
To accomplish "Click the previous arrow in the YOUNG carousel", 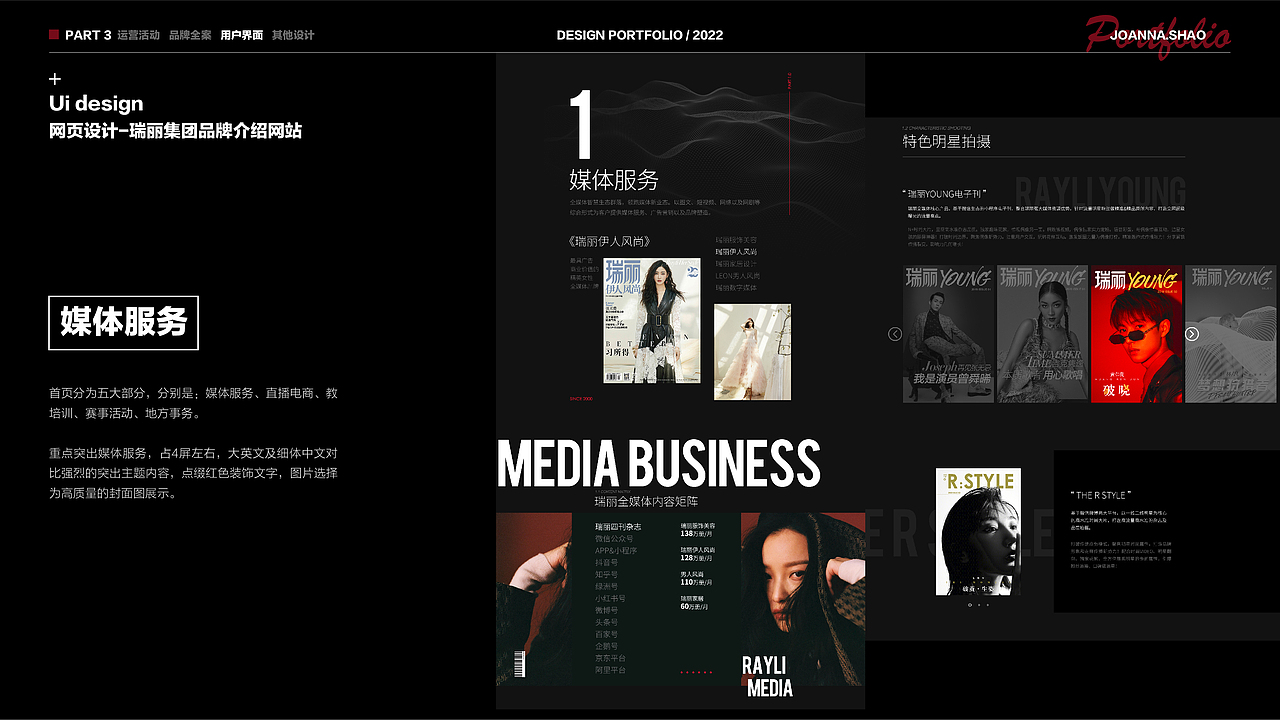I will 895,334.
